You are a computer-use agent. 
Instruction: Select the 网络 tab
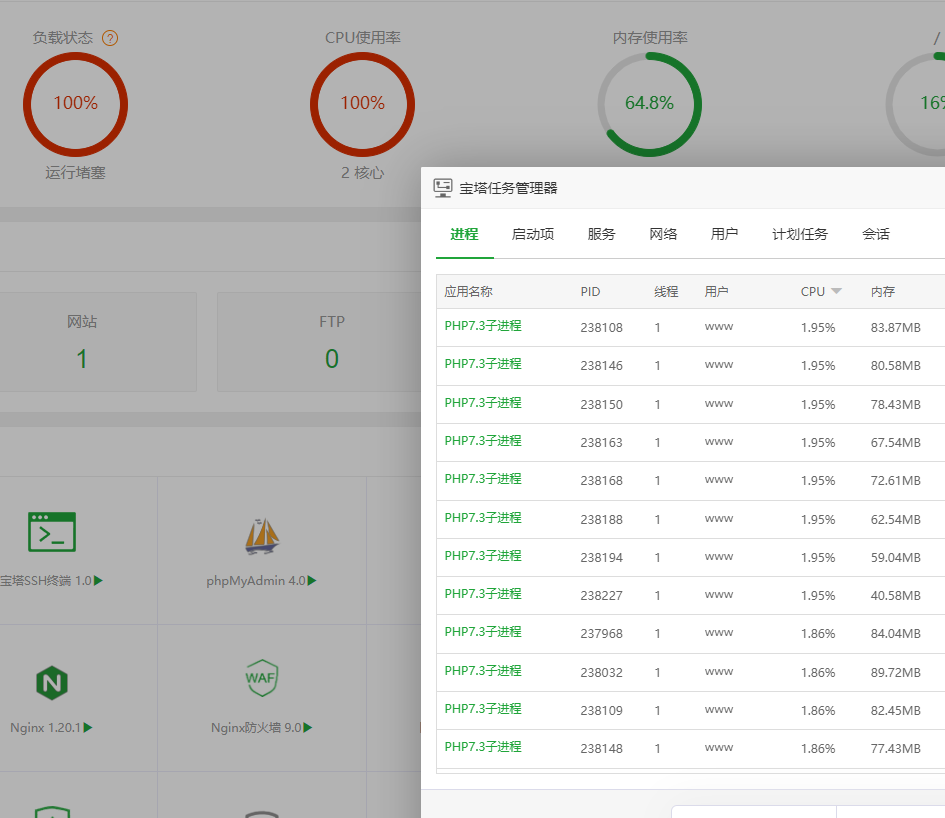(663, 234)
